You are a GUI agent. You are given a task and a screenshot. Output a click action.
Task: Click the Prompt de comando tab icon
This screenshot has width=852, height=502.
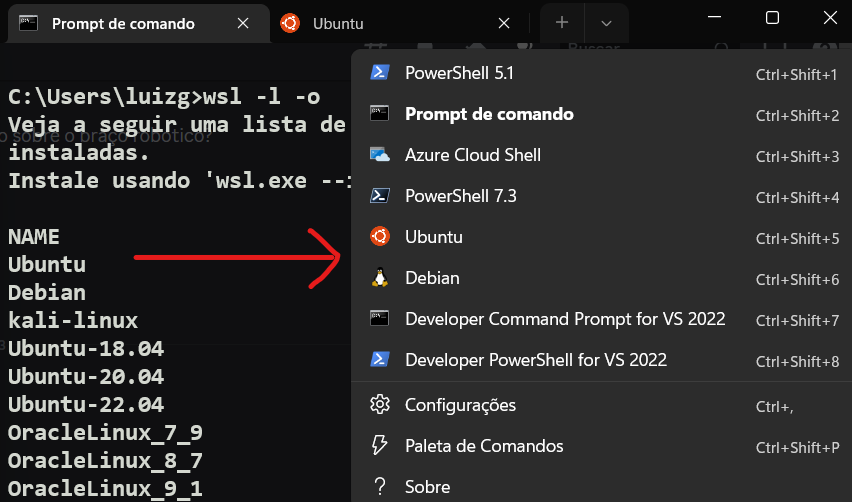tap(28, 23)
